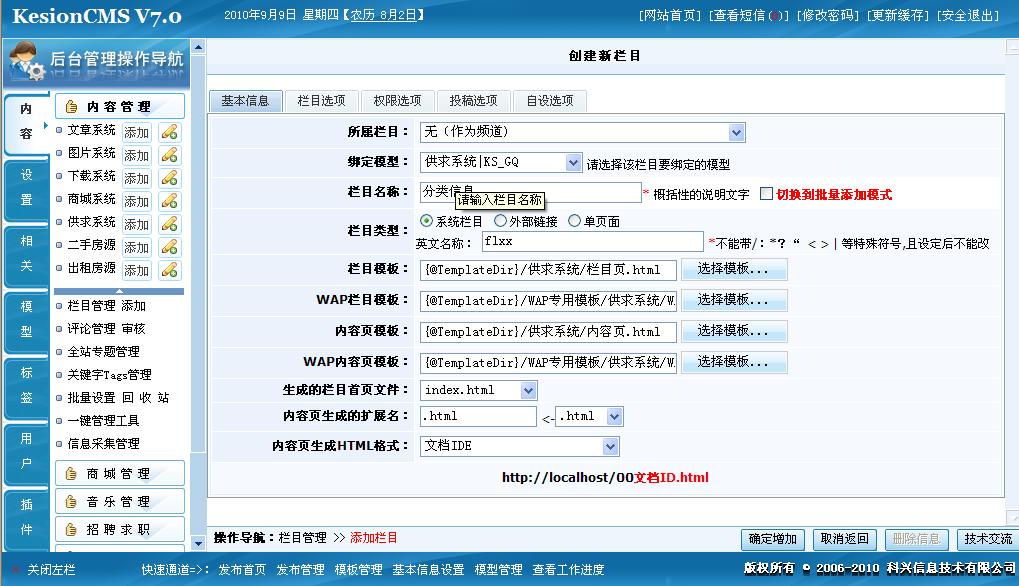Click 选择模板 button for 栏目模板
The width and height of the screenshot is (1019, 586).
coord(734,269)
